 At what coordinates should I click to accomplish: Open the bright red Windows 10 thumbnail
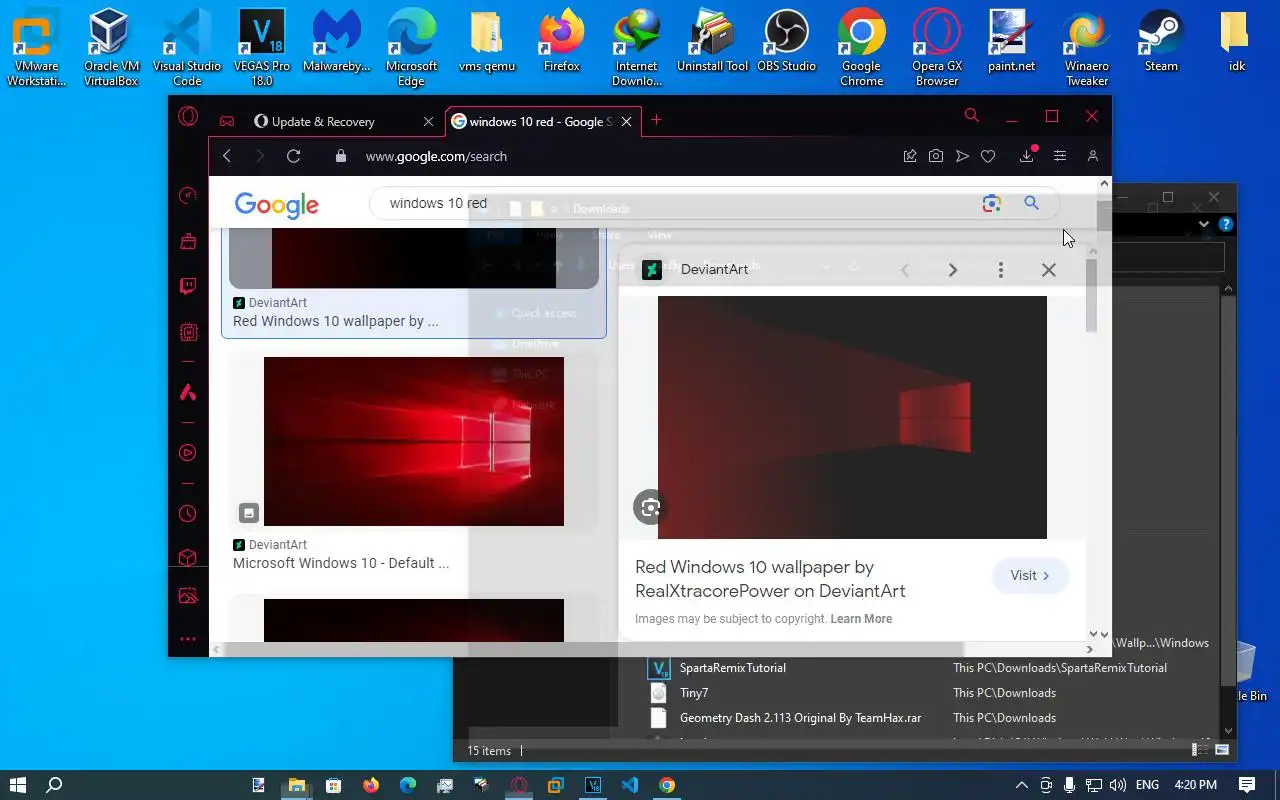[414, 441]
